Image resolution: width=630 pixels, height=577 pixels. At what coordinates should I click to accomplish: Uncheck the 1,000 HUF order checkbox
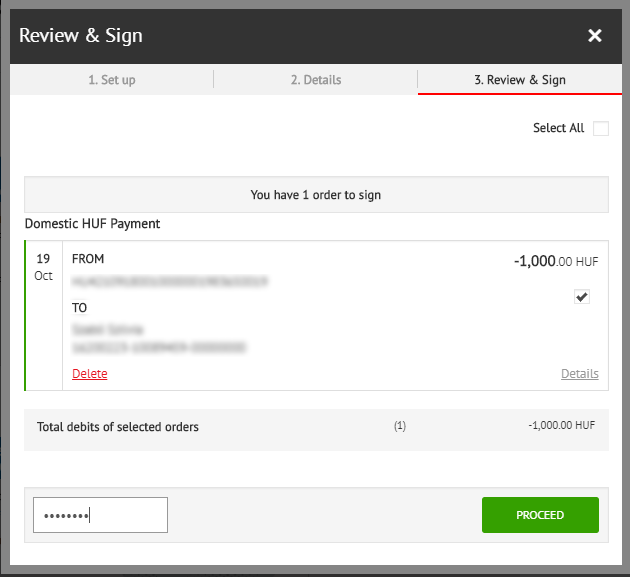pyautogui.click(x=582, y=296)
